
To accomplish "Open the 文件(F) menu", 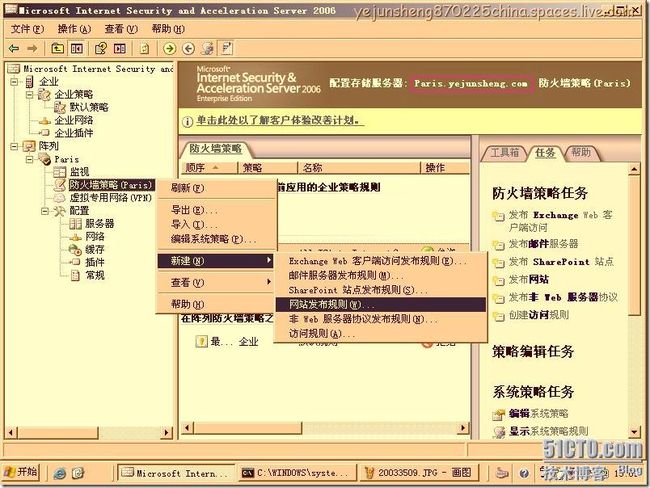I will pos(27,29).
